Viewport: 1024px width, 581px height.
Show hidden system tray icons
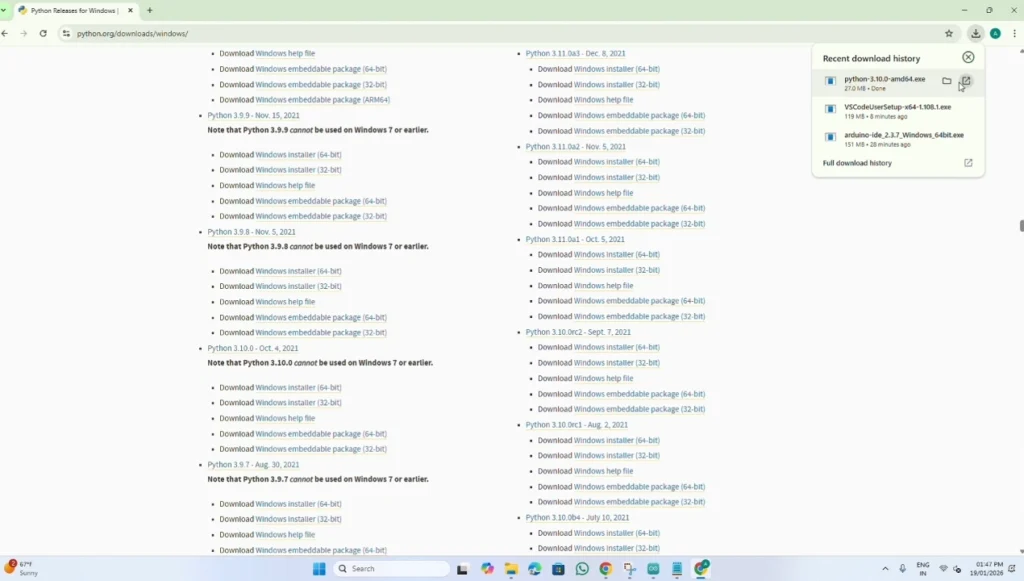pyautogui.click(x=884, y=569)
